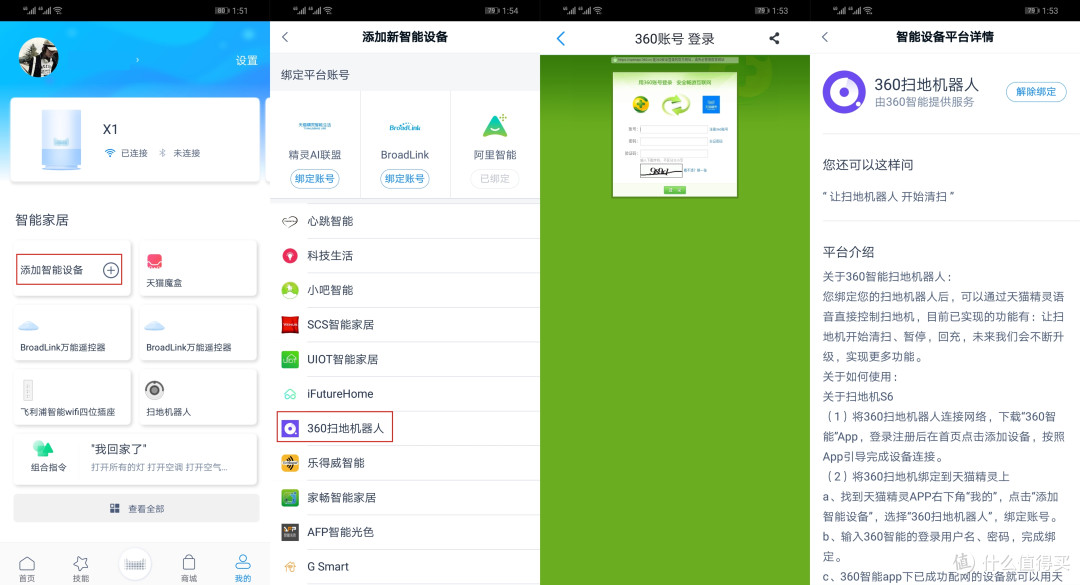Select AFP智能光色 in platform list
This screenshot has width=1080, height=585.
click(x=405, y=532)
